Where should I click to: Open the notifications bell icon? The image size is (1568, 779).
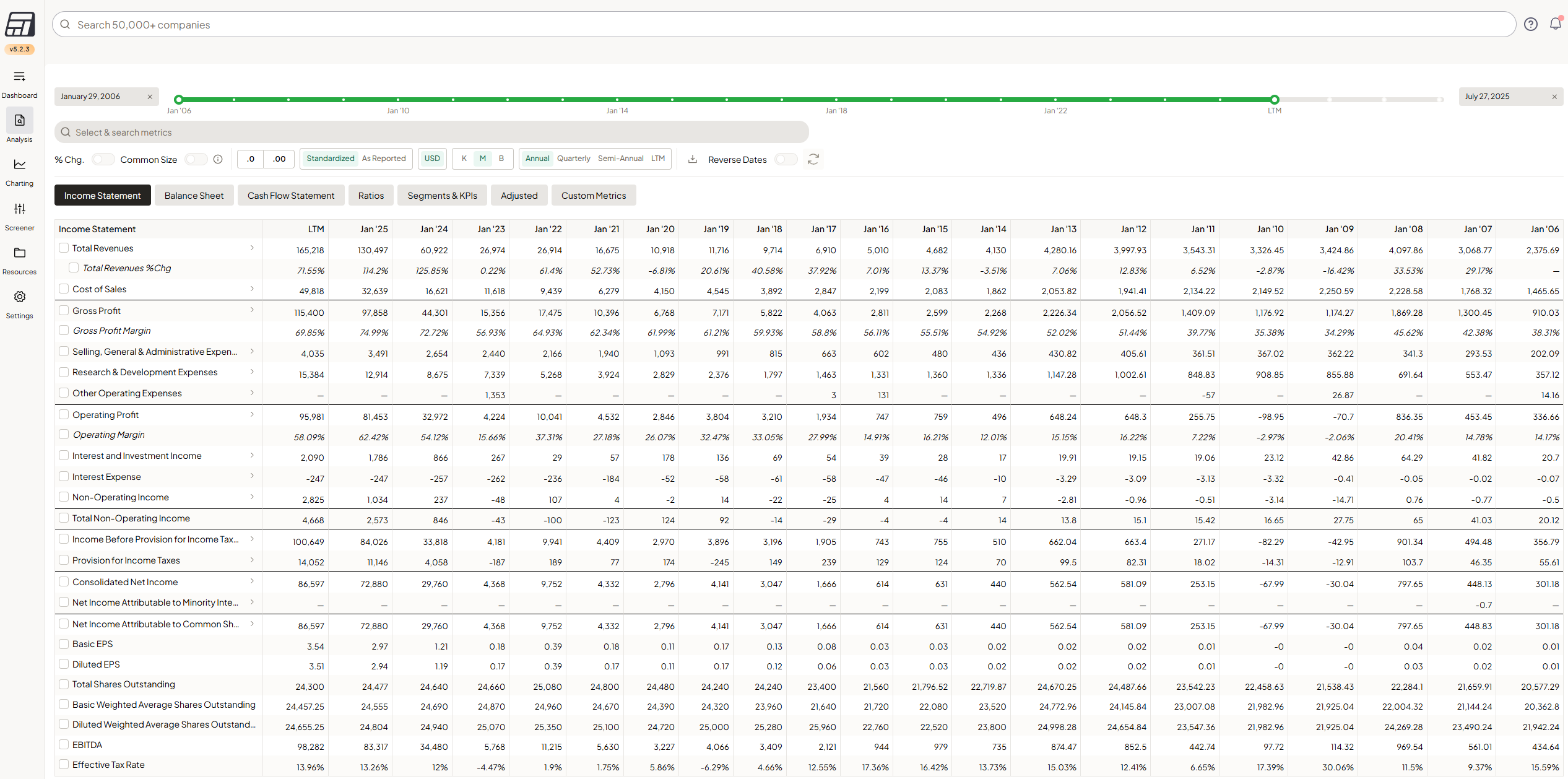click(x=1555, y=24)
